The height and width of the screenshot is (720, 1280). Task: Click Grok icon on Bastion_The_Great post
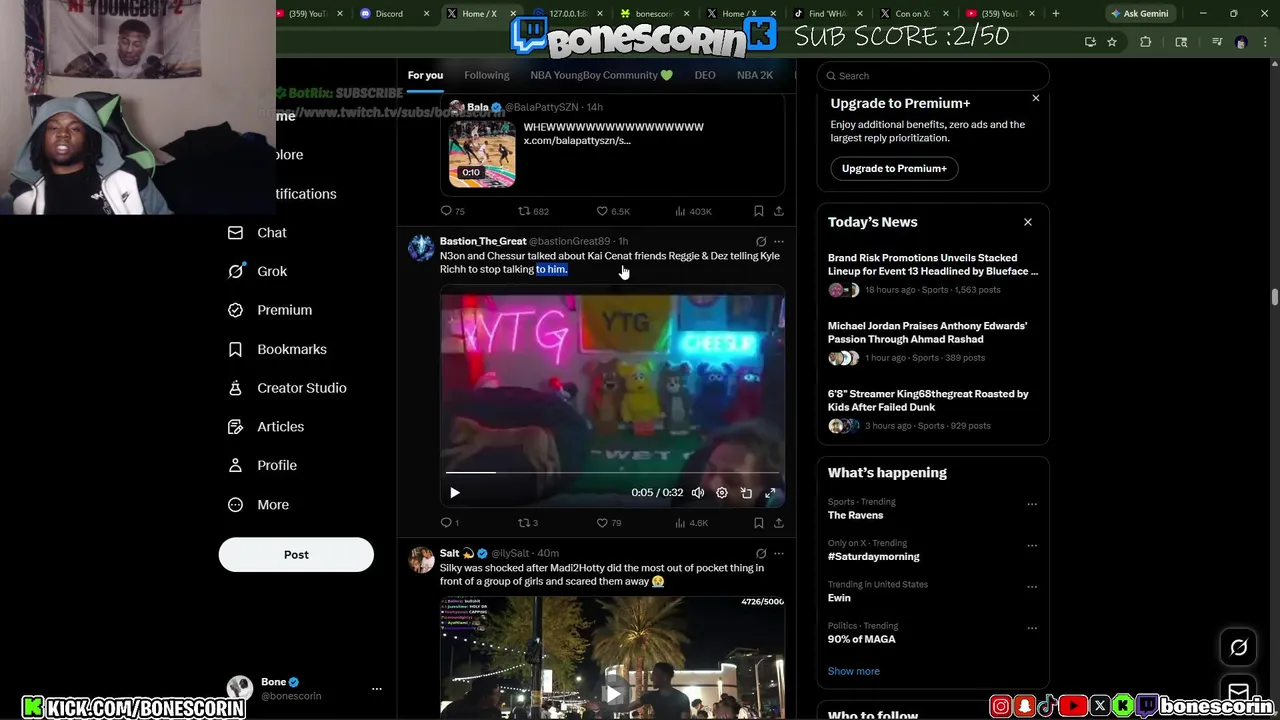(x=761, y=241)
